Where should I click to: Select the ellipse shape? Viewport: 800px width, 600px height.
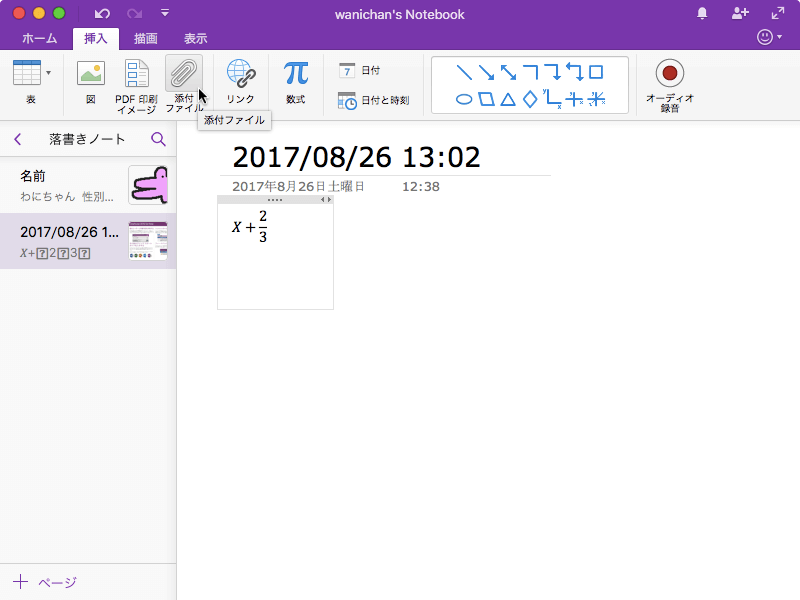click(464, 99)
